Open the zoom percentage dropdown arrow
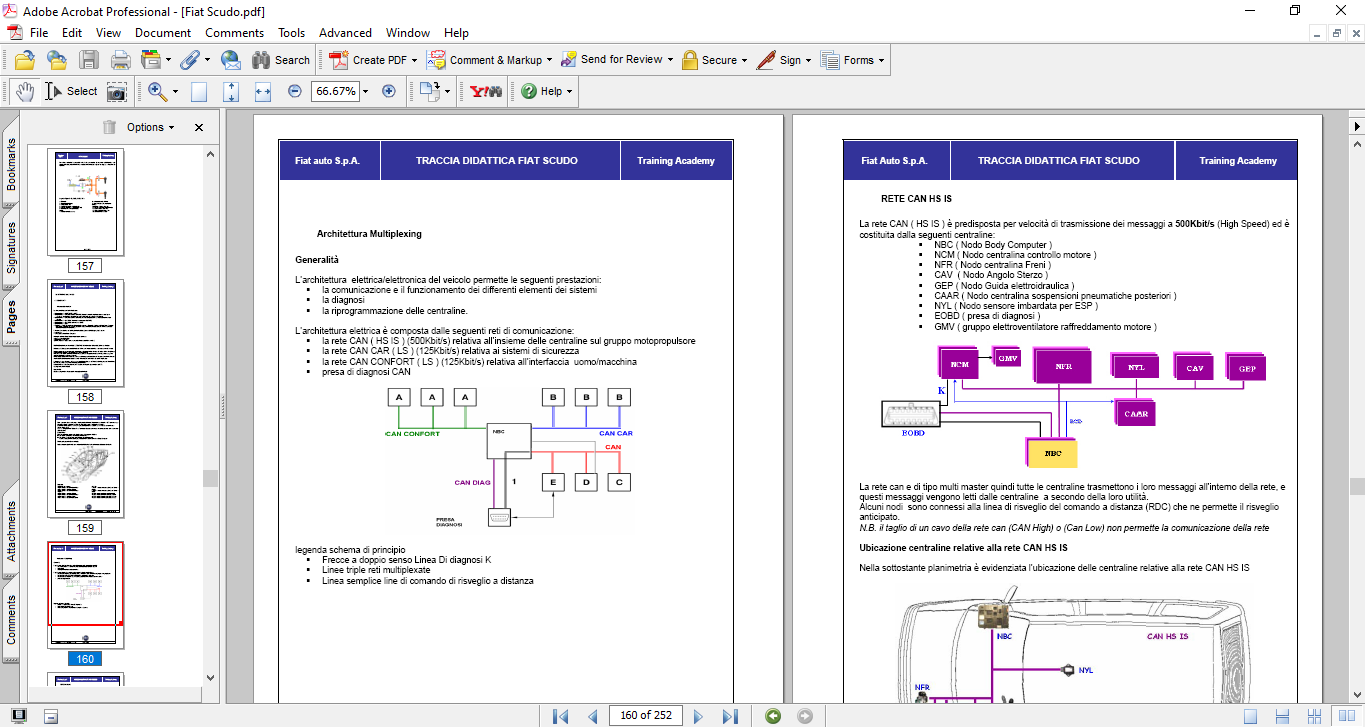Viewport: 1365px width, 727px height. (x=365, y=91)
